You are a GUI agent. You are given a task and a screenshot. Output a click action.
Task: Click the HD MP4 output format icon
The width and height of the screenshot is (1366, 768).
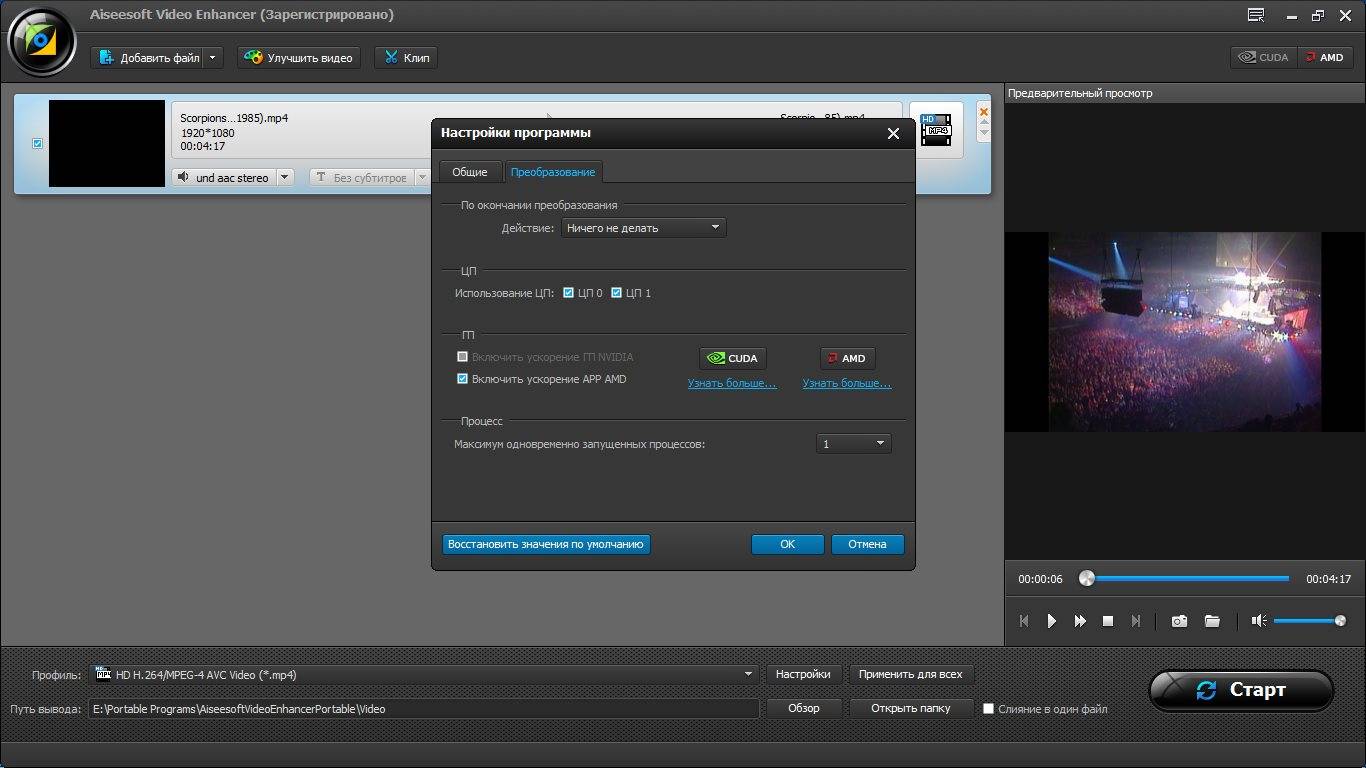(x=936, y=130)
